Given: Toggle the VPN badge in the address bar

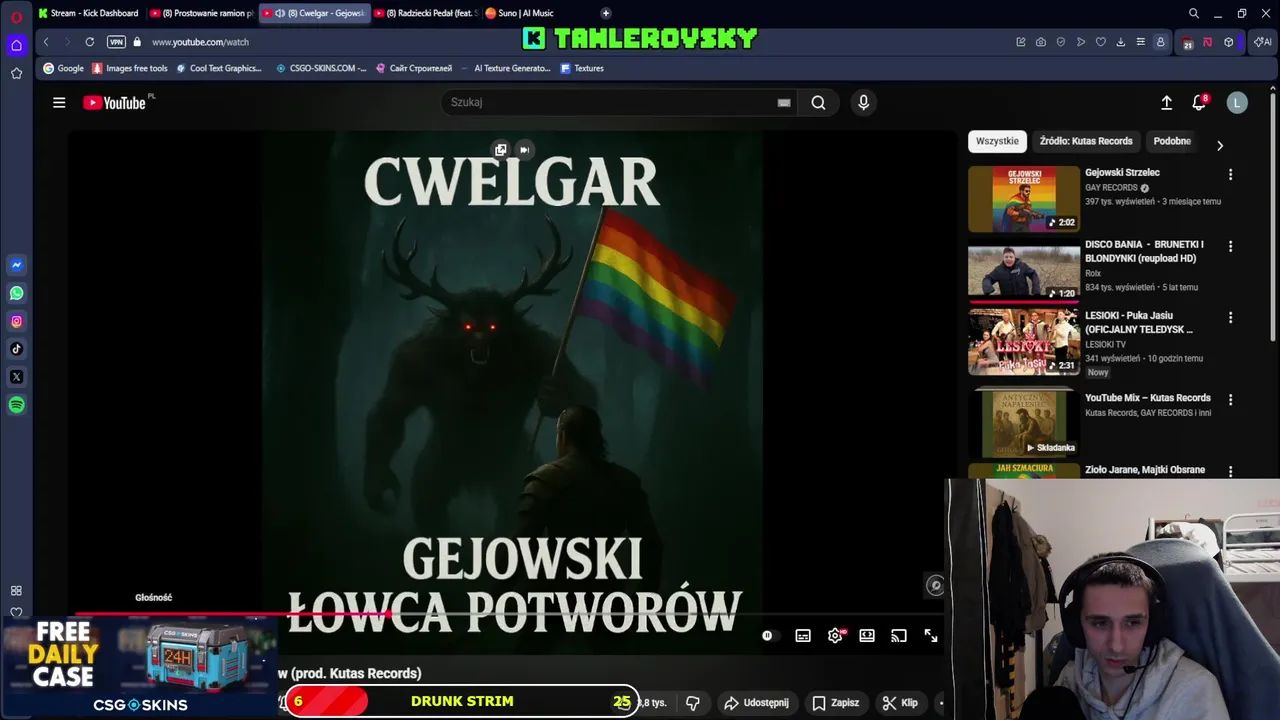Looking at the screenshot, I should (116, 42).
